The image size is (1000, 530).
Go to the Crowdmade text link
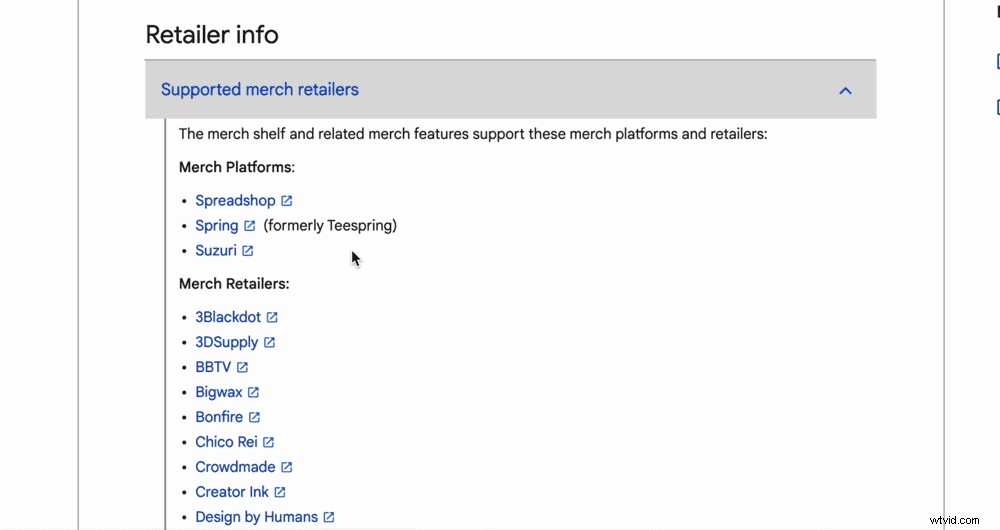pyautogui.click(x=236, y=467)
